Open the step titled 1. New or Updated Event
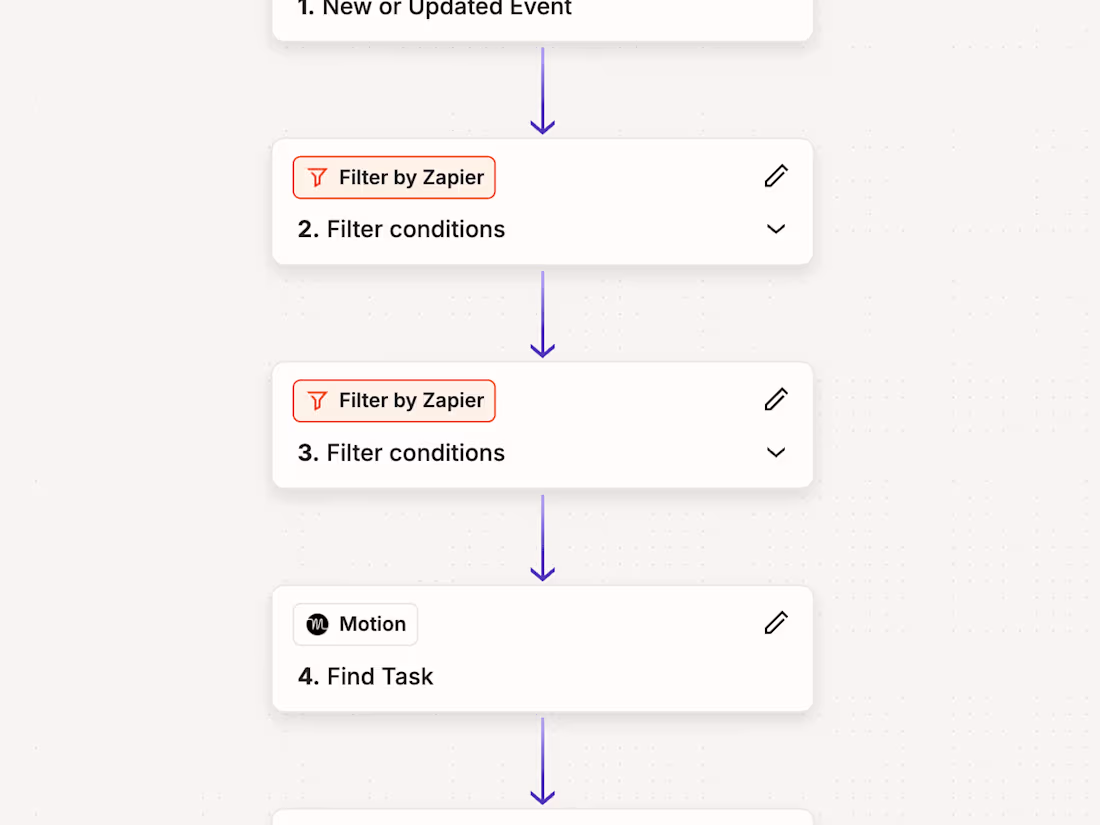Screen dimensions: 1100x825 [542, 10]
